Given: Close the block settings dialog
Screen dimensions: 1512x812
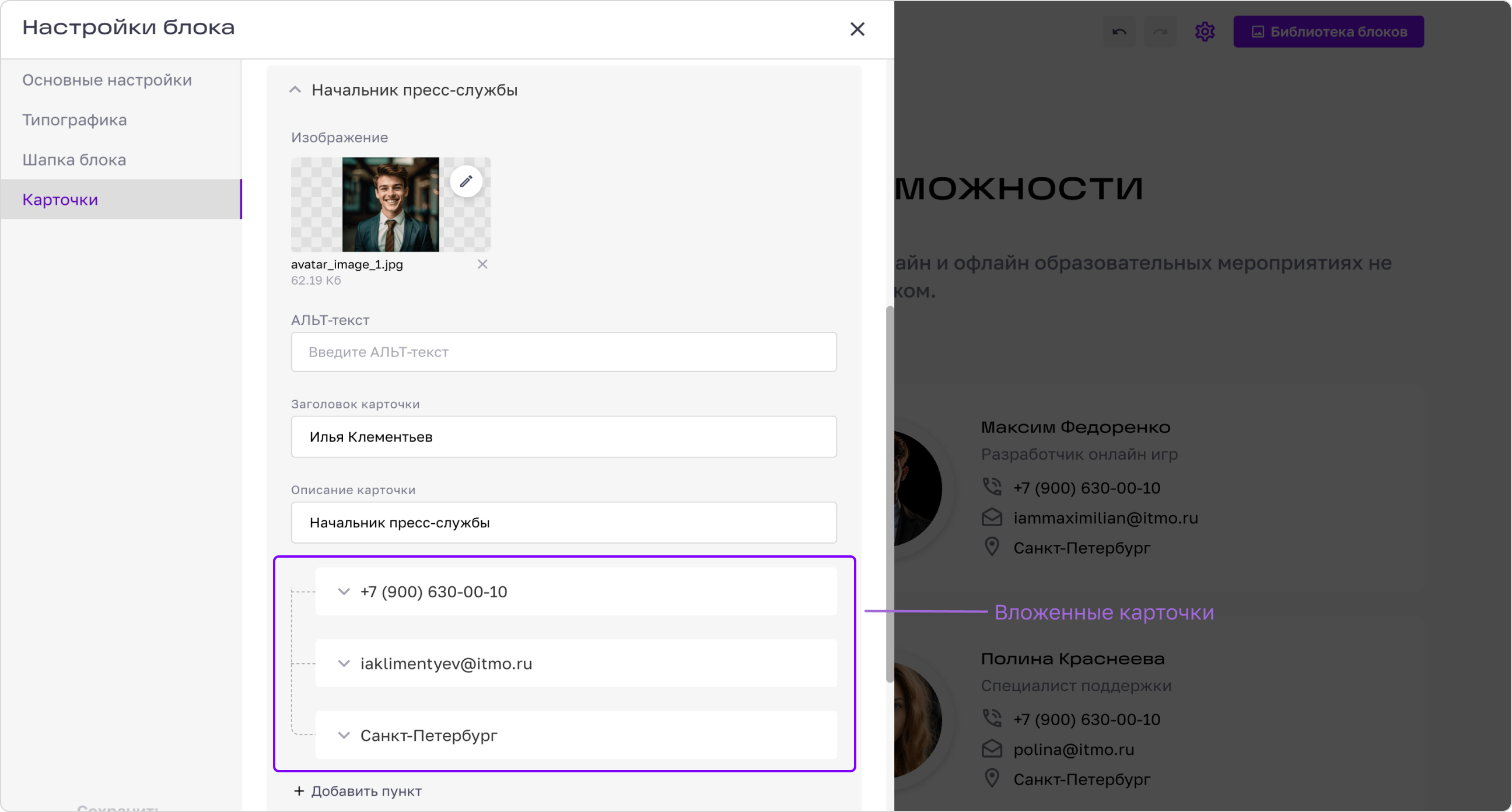Looking at the screenshot, I should tap(857, 29).
